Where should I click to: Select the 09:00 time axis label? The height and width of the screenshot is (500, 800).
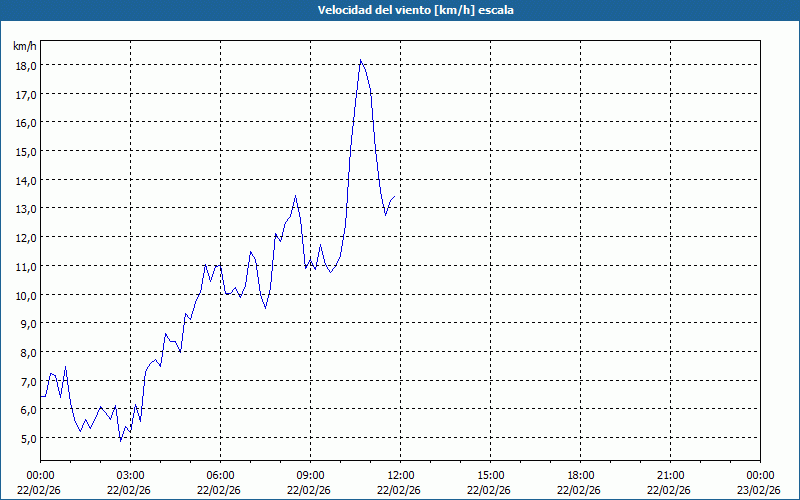click(310, 475)
